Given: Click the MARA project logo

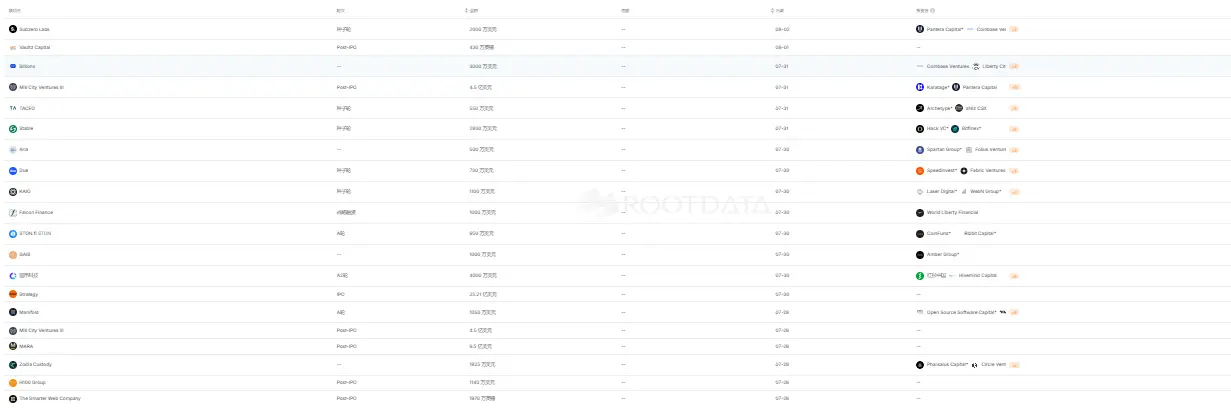Looking at the screenshot, I should (x=13, y=346).
